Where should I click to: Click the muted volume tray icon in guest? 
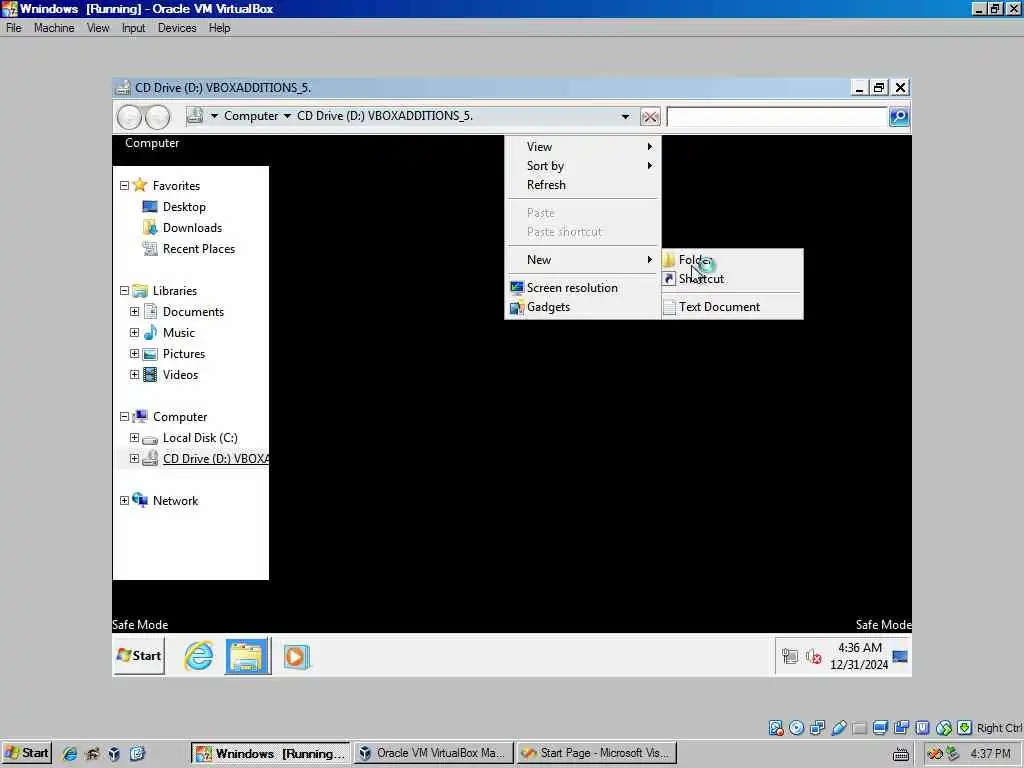(813, 656)
